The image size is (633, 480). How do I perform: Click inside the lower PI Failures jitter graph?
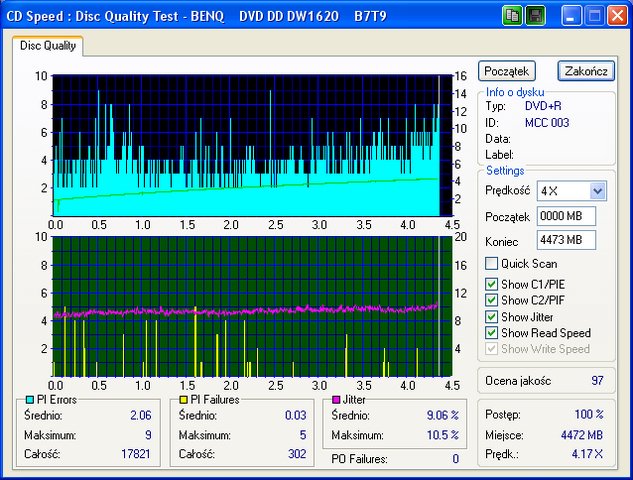(x=252, y=307)
